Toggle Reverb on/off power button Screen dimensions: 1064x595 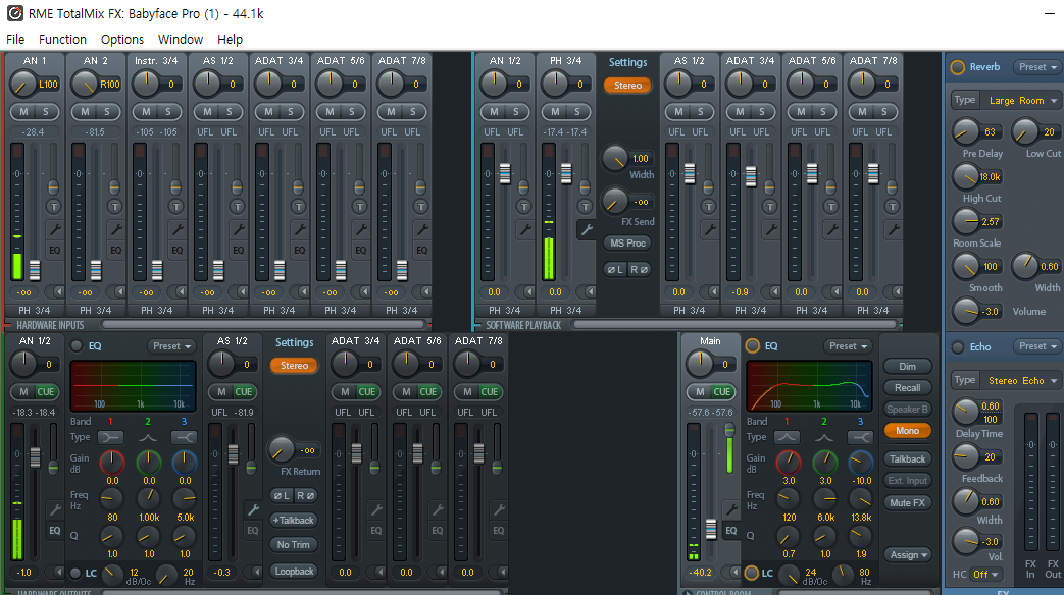(957, 67)
